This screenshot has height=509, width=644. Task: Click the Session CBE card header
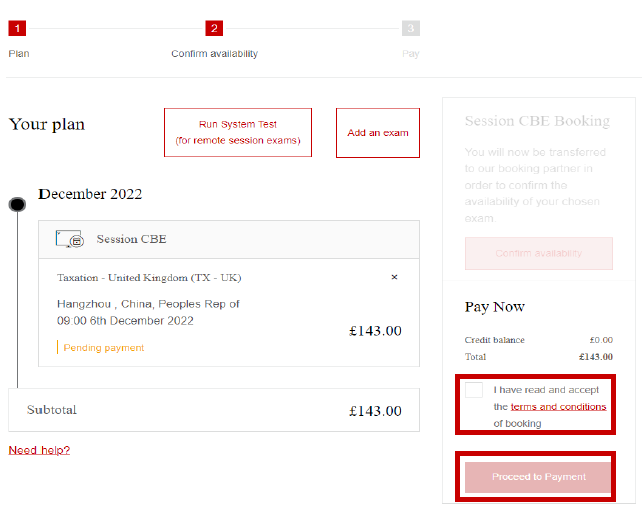click(x=228, y=239)
